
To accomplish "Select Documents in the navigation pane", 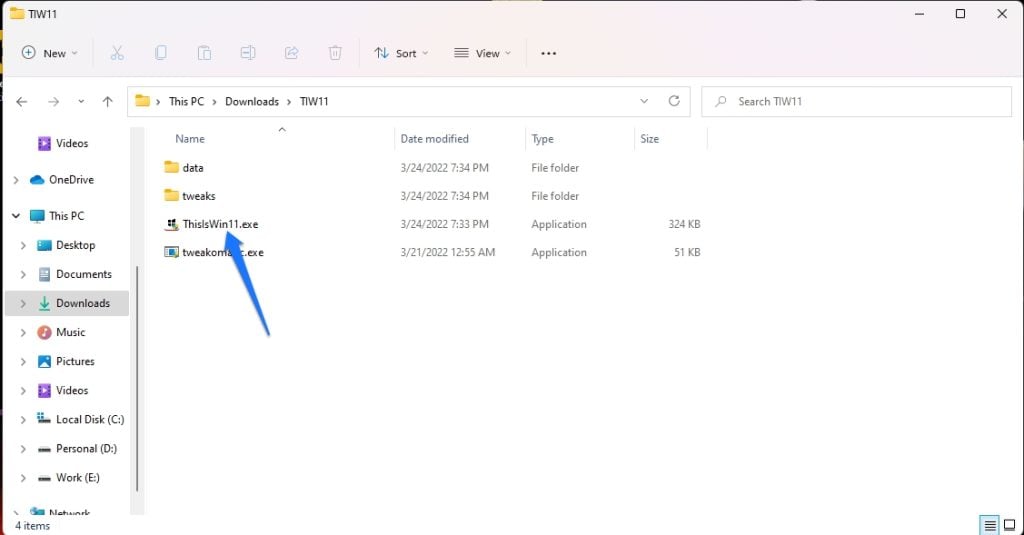I will (84, 274).
